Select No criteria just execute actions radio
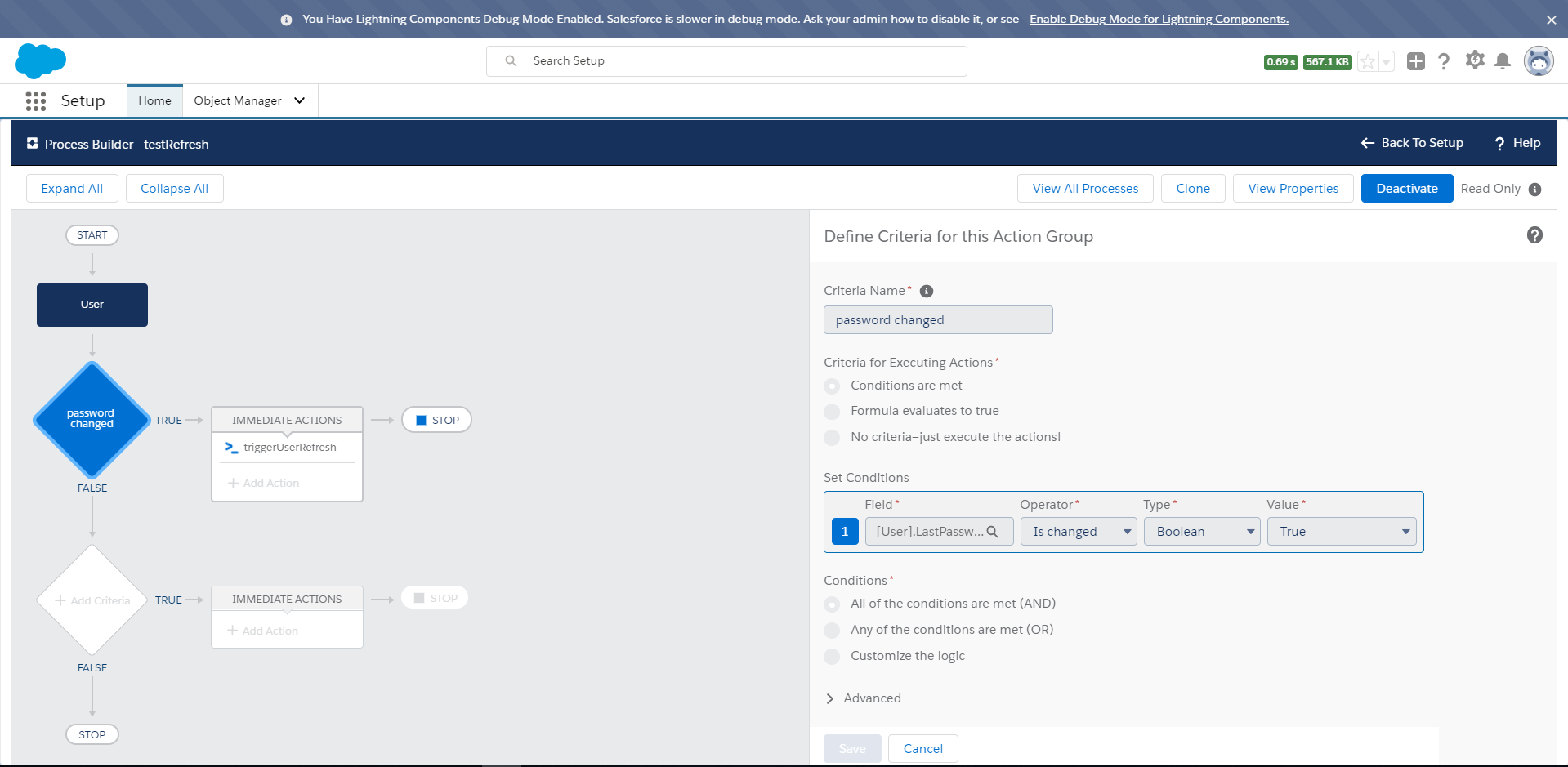The image size is (1568, 767). (832, 438)
